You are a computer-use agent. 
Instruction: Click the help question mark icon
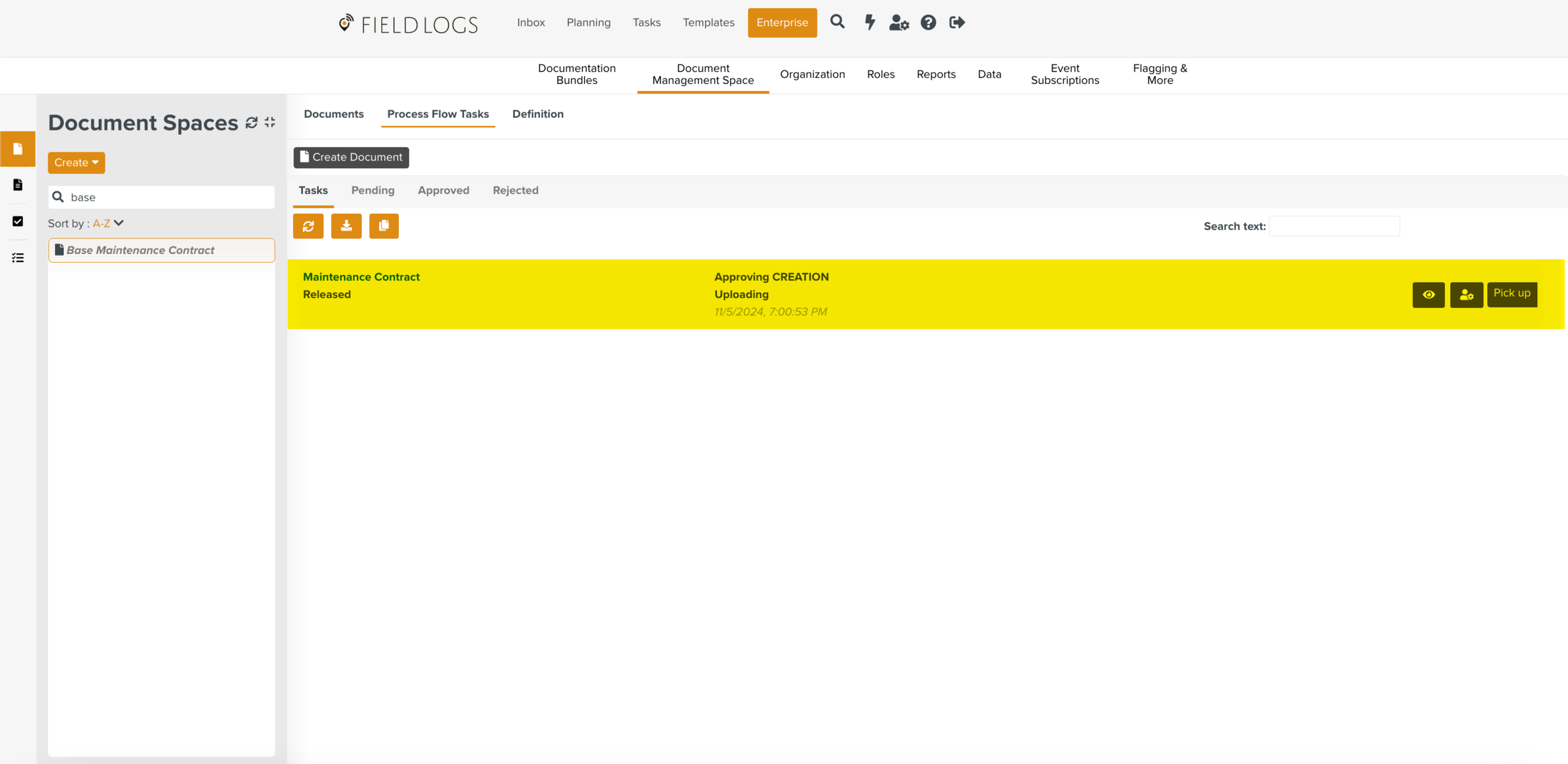tap(928, 23)
